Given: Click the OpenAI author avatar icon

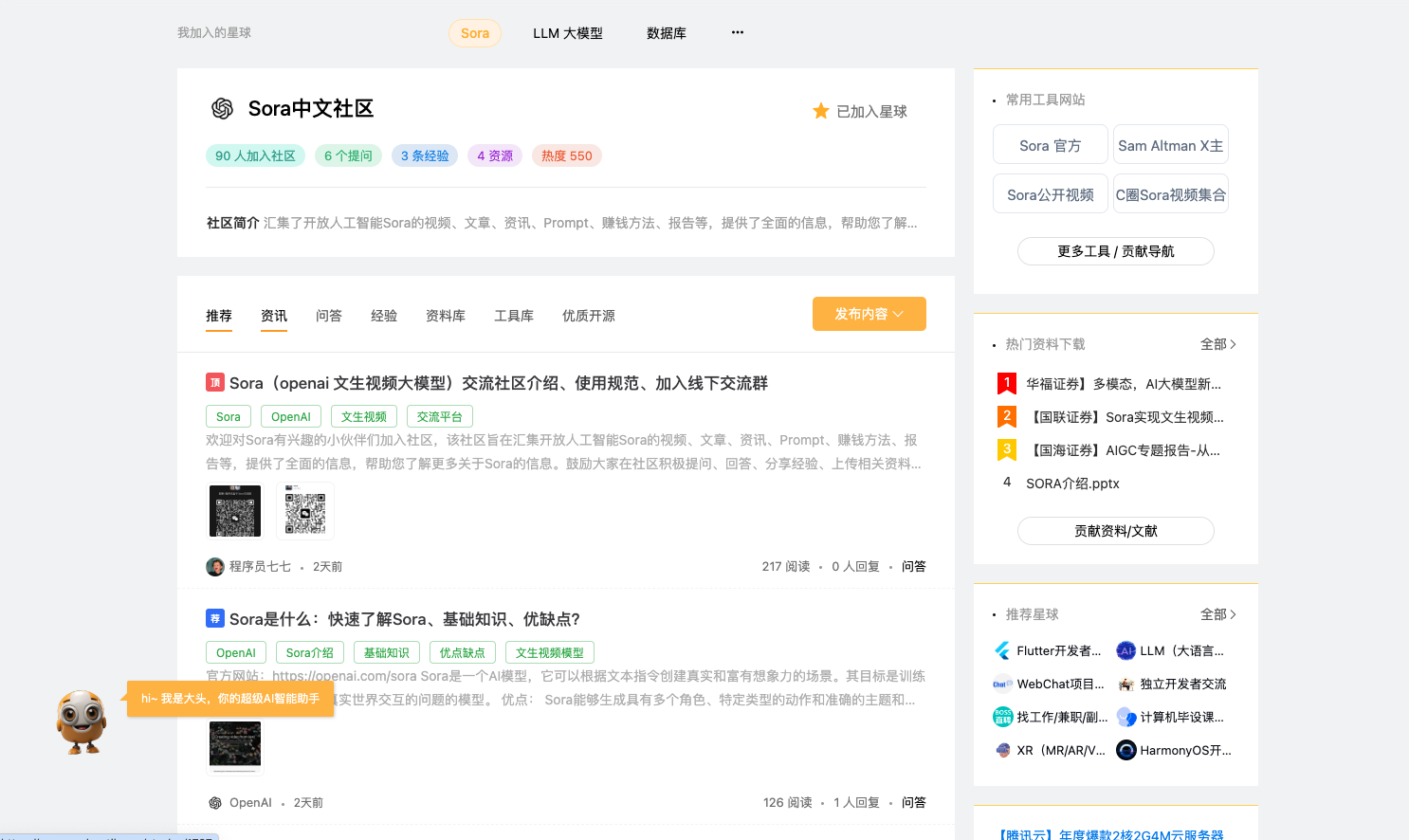Looking at the screenshot, I should [x=215, y=803].
